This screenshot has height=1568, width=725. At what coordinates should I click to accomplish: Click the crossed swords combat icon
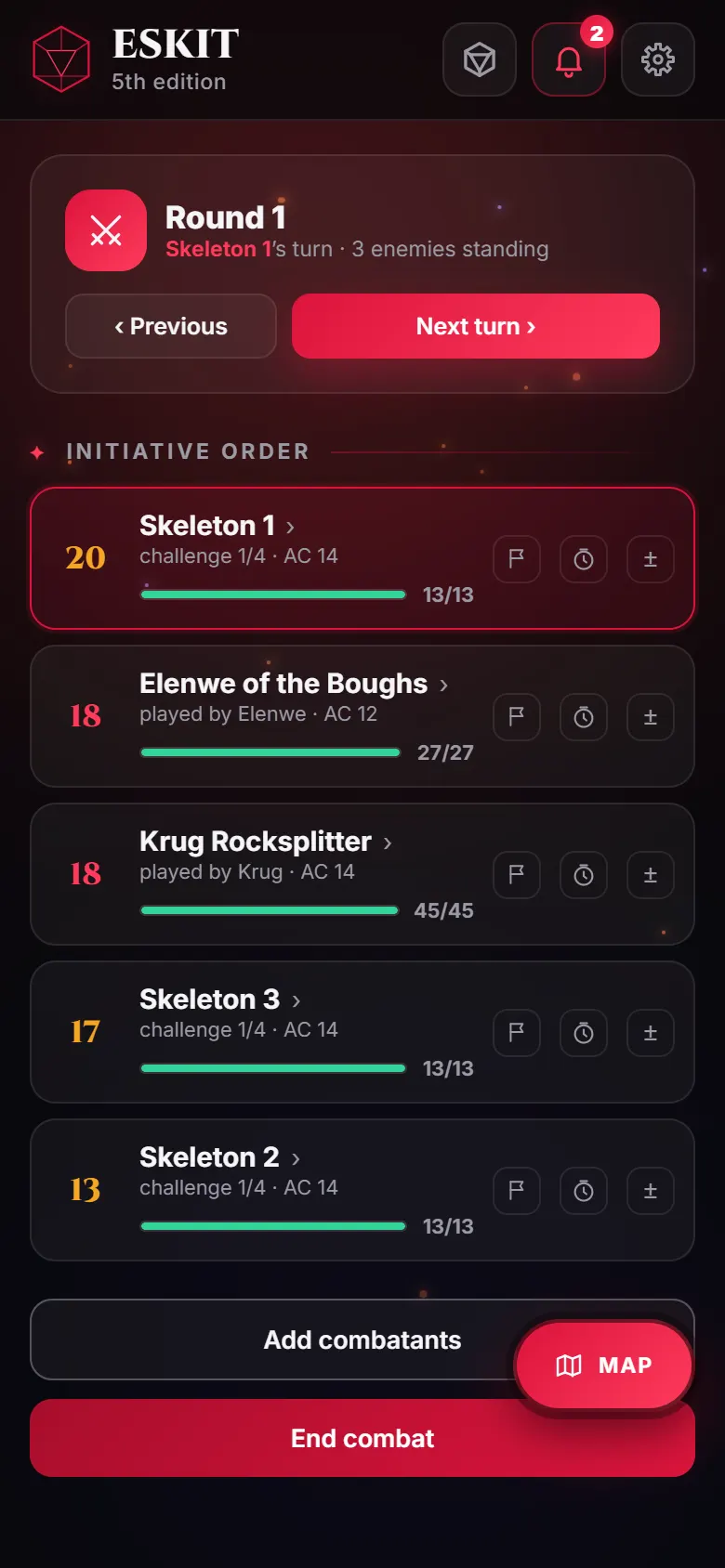[x=106, y=230]
